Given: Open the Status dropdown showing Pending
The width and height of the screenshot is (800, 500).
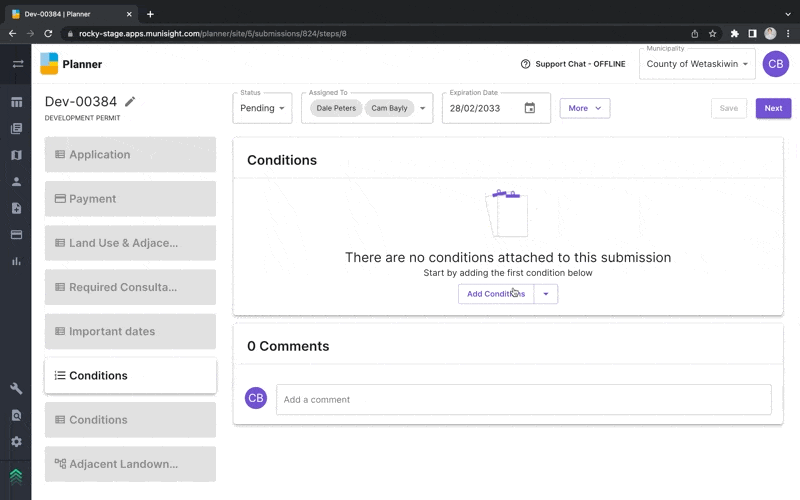Looking at the screenshot, I should pos(263,108).
